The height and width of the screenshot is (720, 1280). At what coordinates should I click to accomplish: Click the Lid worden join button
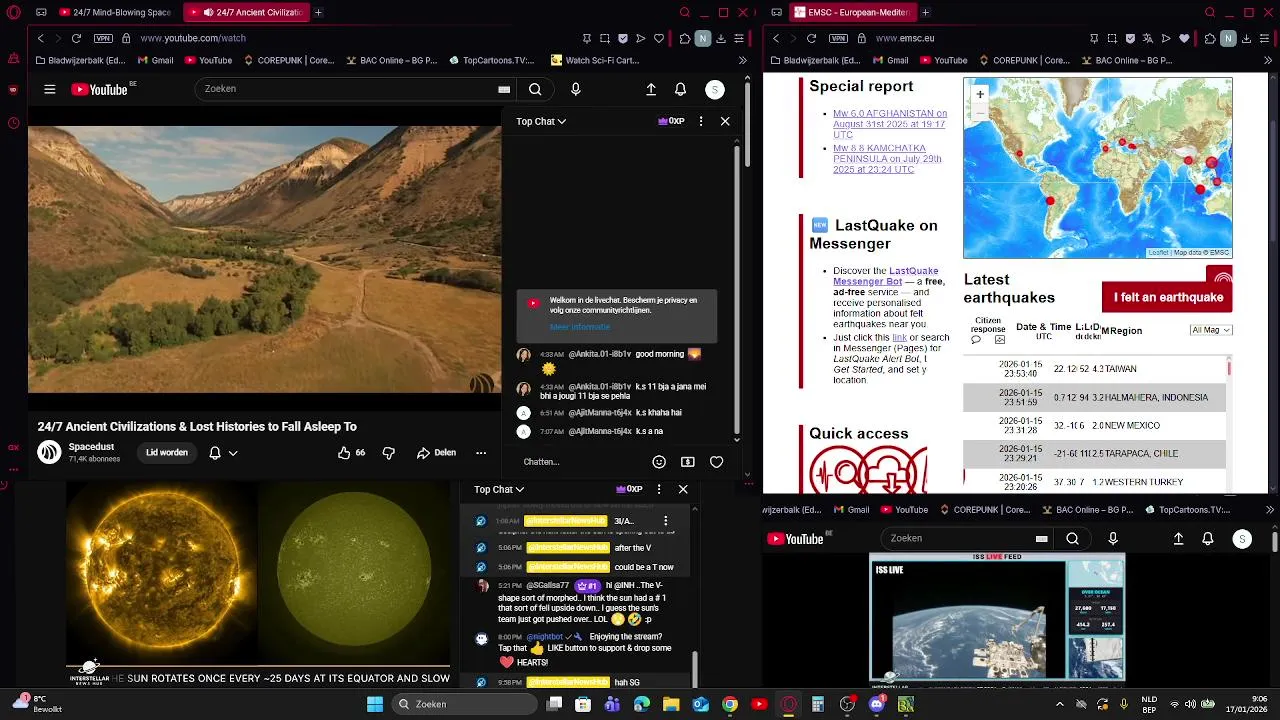(x=167, y=453)
